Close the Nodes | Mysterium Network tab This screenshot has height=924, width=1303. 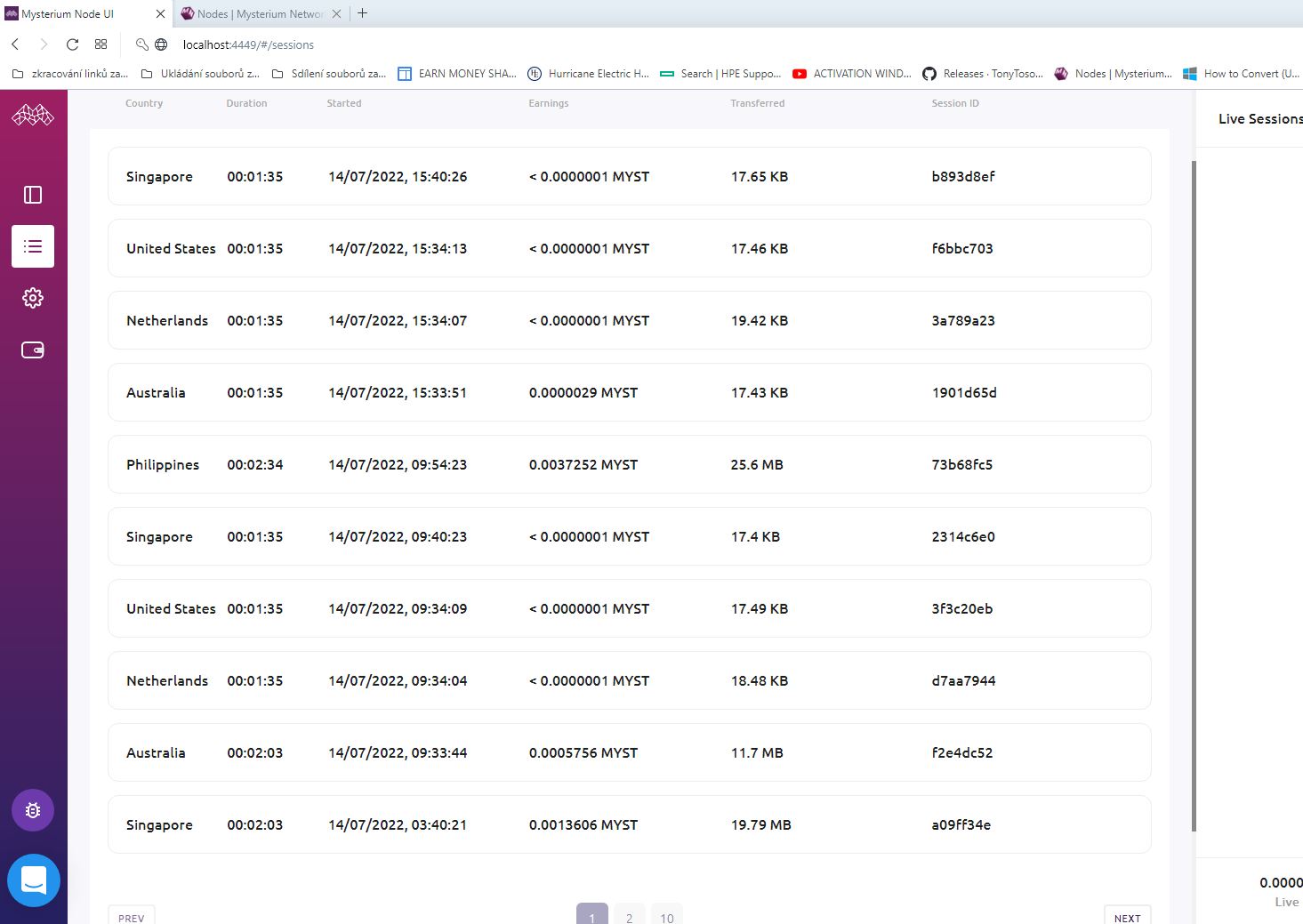tap(336, 14)
